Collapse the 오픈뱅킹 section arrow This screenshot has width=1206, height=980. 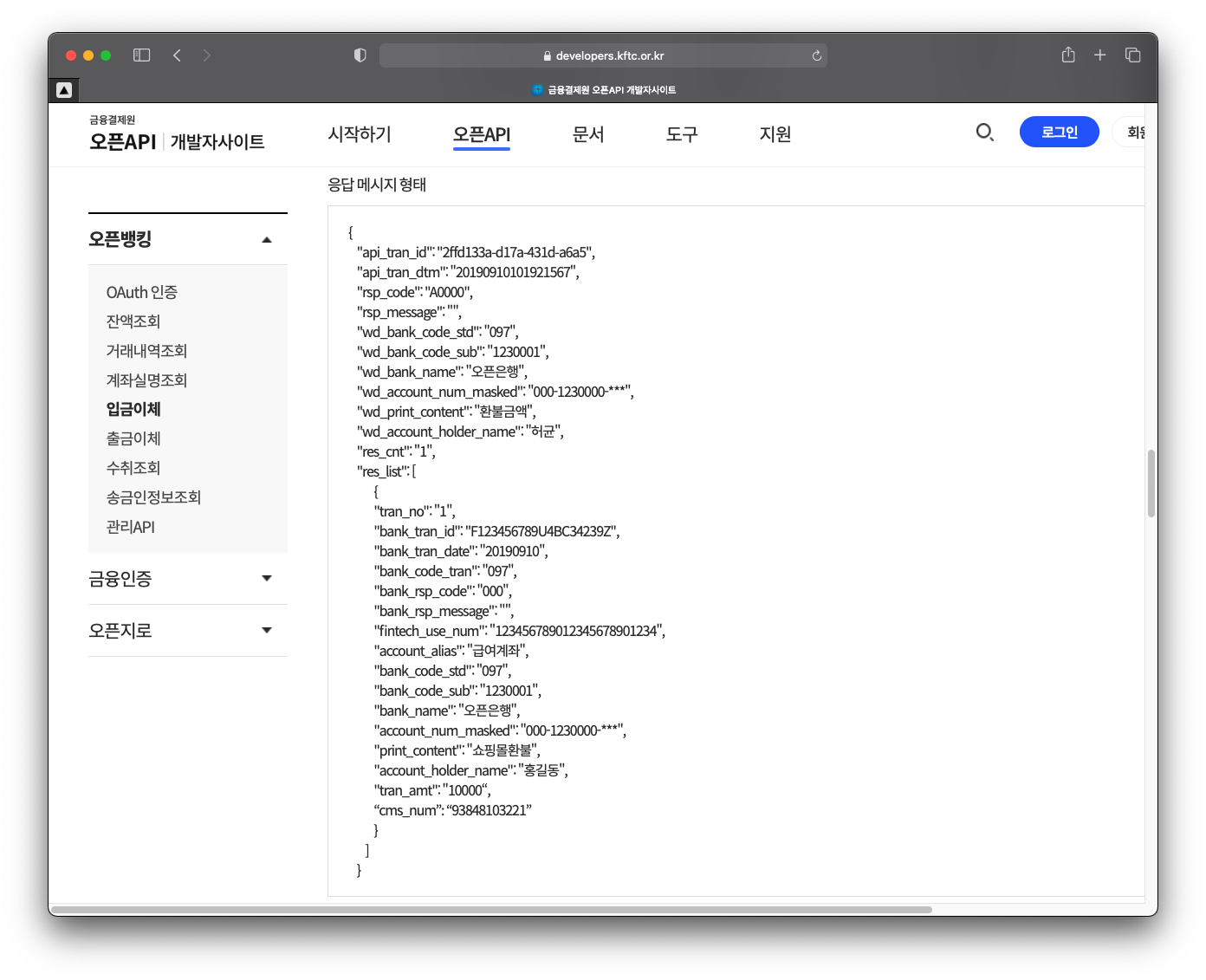pyautogui.click(x=267, y=240)
